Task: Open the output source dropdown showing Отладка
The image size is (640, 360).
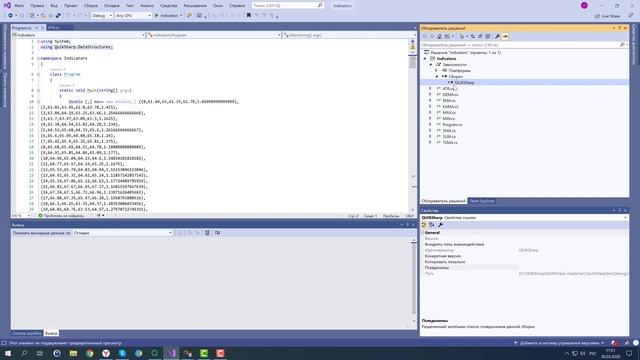Action: pos(122,233)
